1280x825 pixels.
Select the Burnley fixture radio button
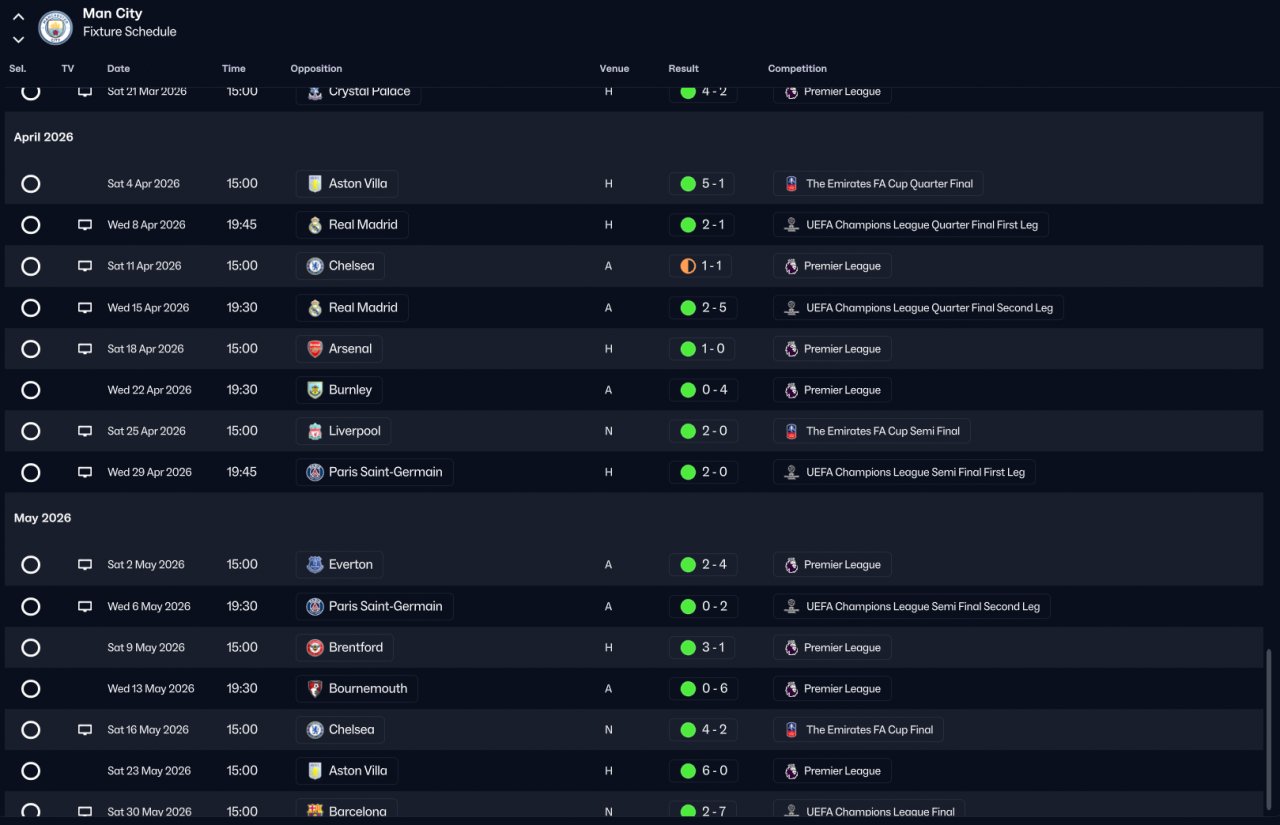tap(31, 390)
